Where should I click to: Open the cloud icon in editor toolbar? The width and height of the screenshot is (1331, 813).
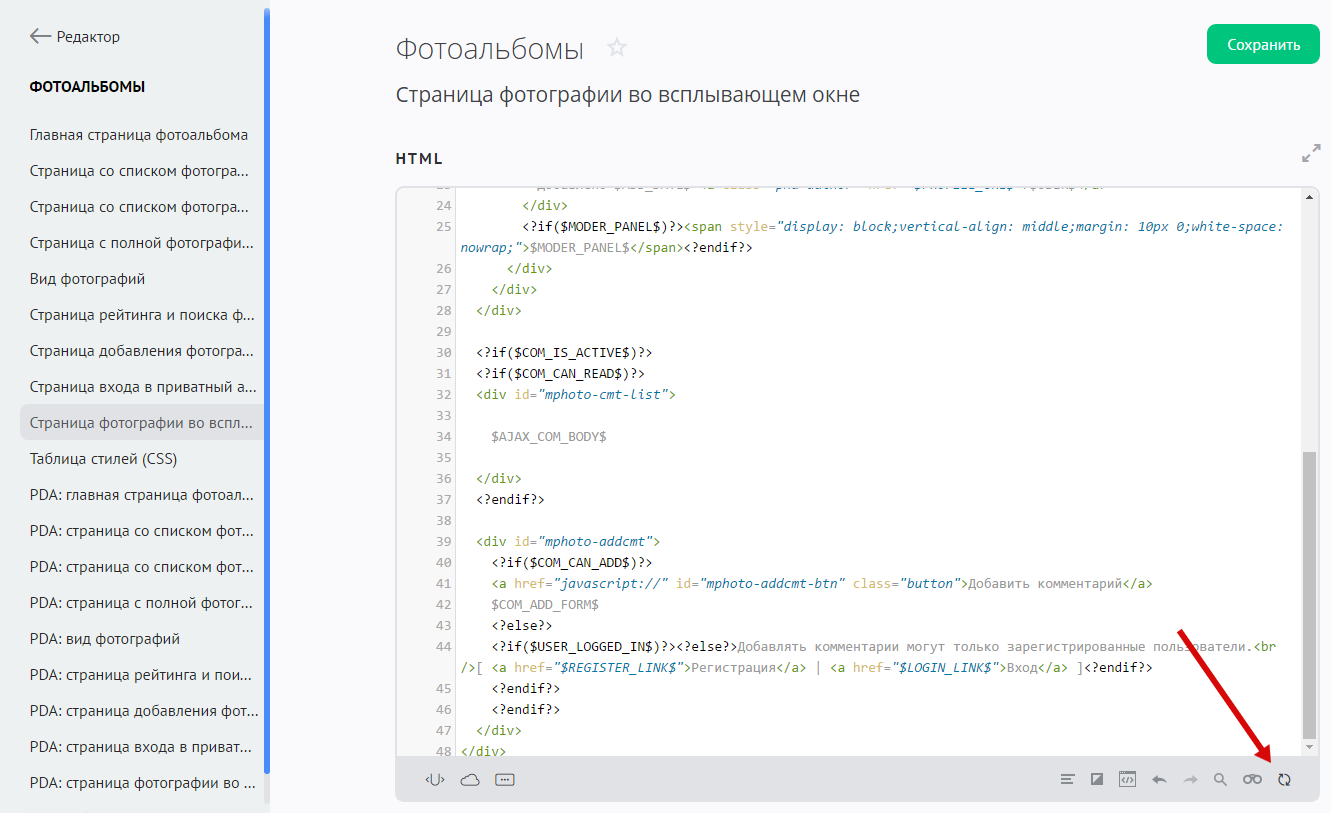point(470,780)
